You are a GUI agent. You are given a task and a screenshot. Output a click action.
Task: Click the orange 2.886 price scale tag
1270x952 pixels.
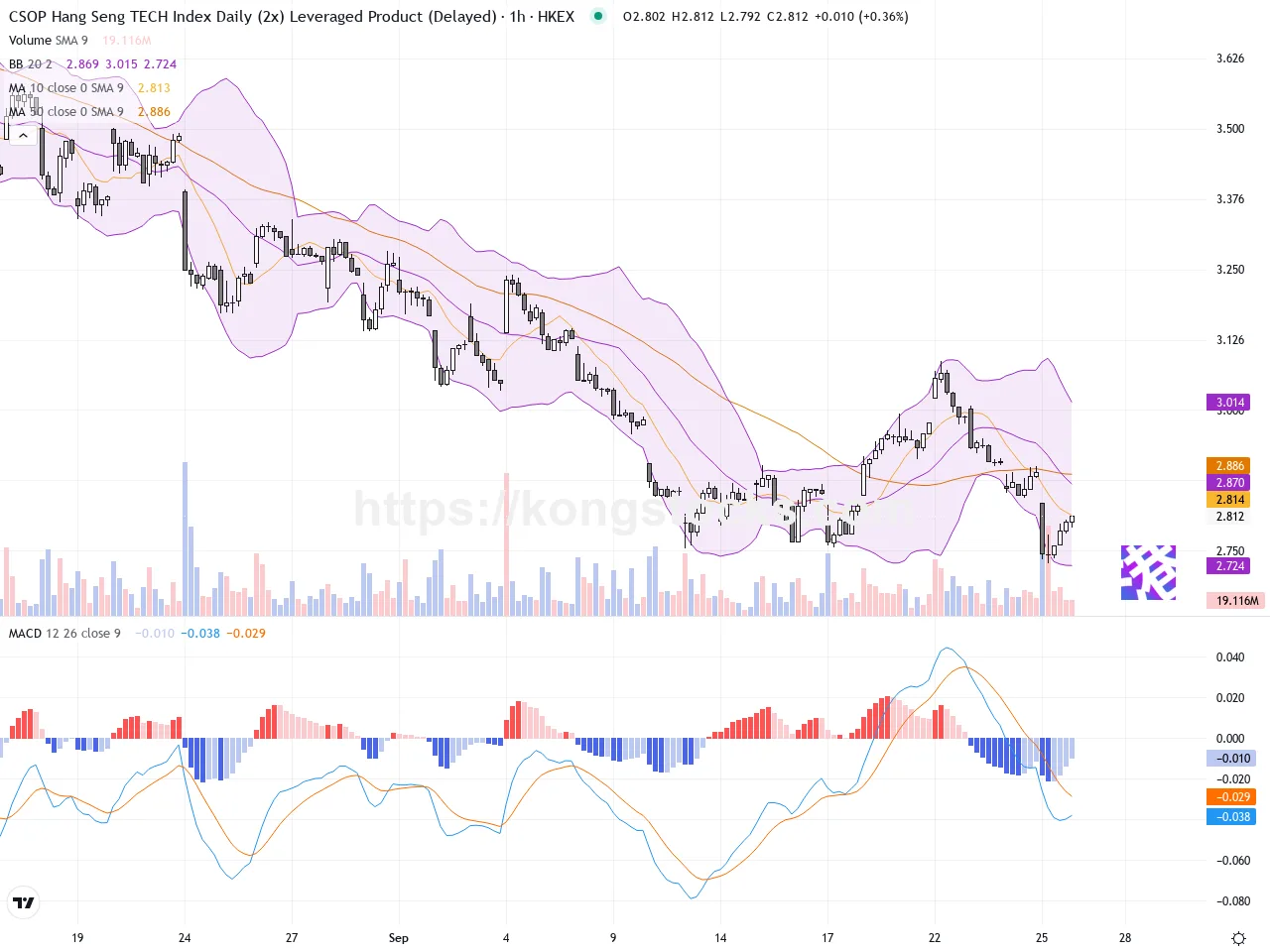tap(1228, 466)
